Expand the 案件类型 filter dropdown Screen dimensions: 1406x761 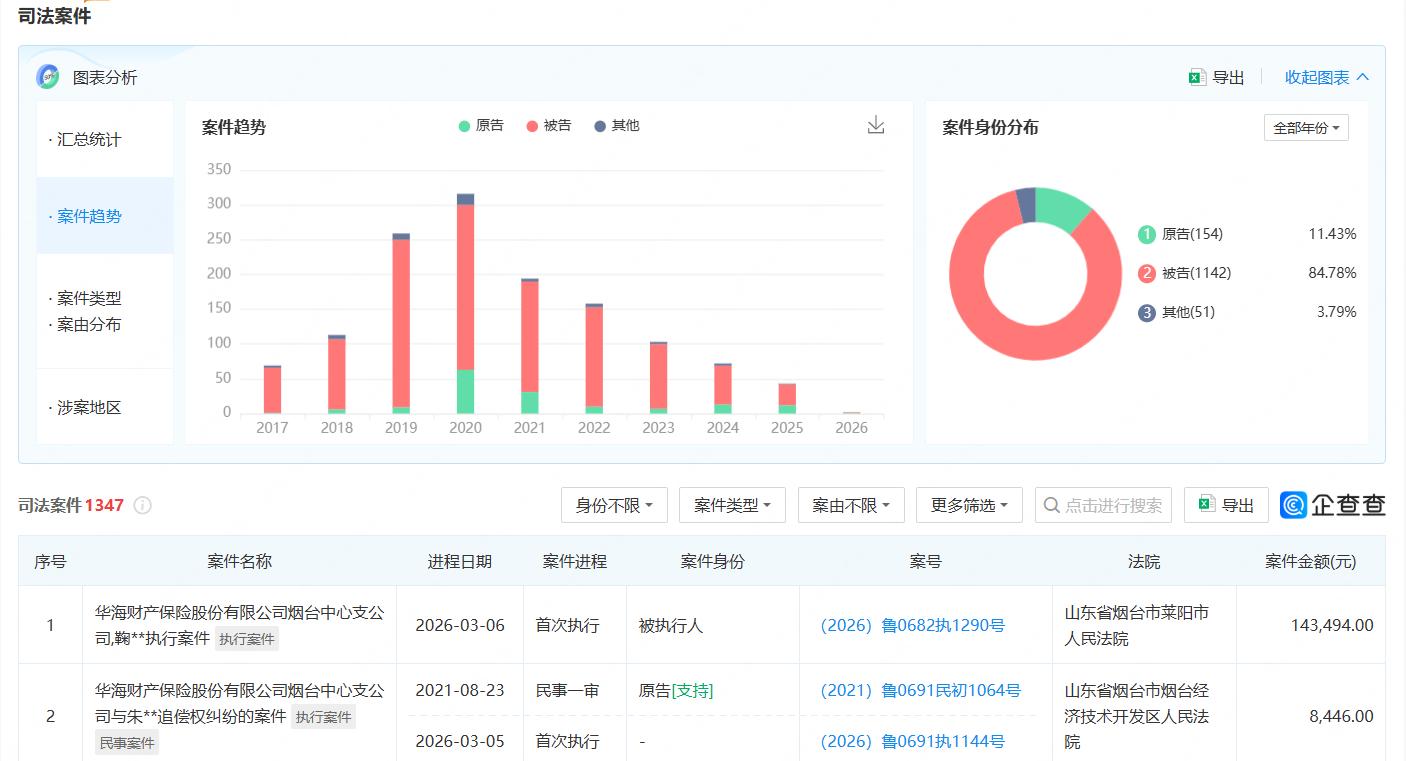[x=732, y=506]
